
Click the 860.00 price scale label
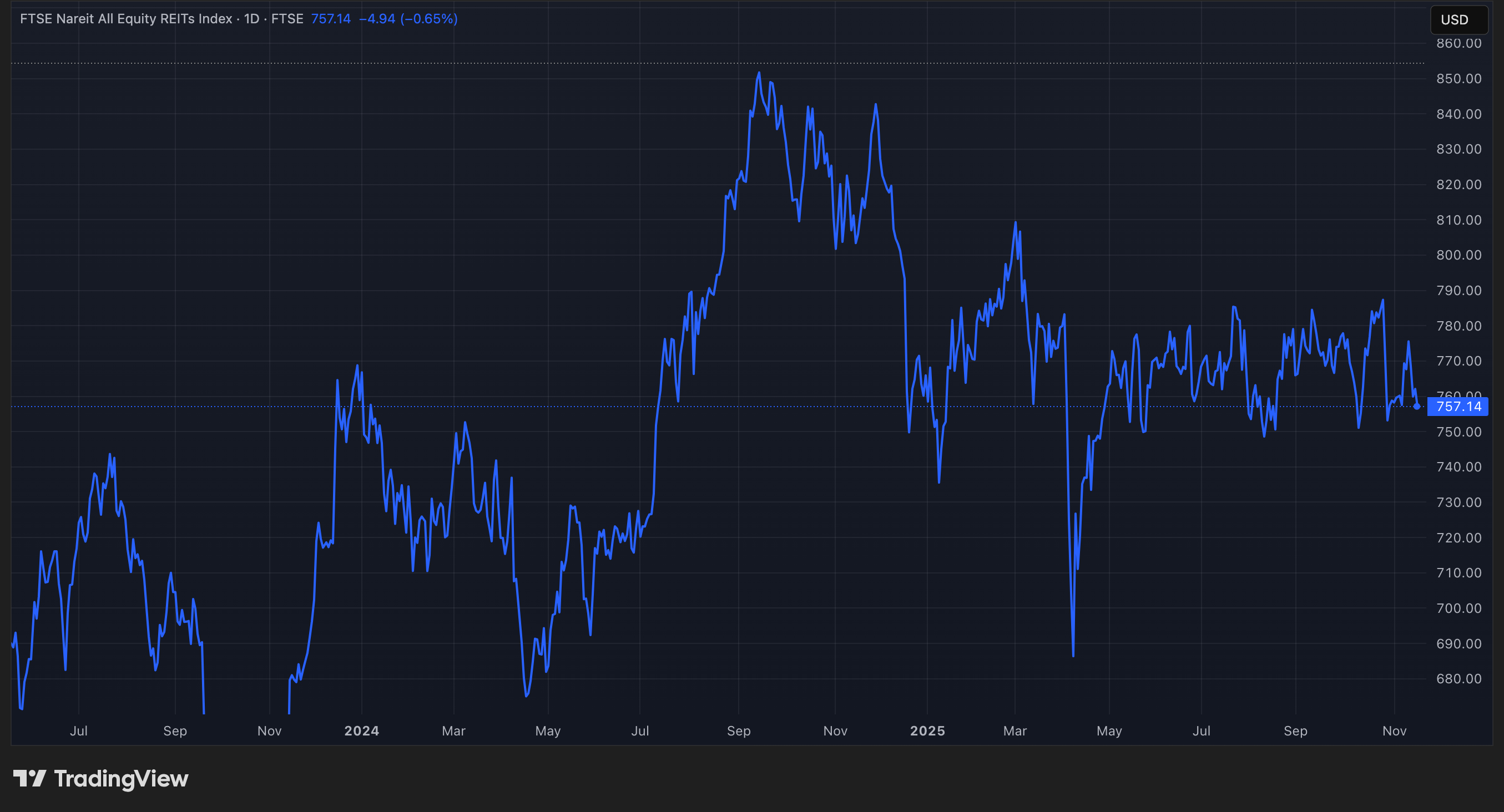(x=1458, y=43)
